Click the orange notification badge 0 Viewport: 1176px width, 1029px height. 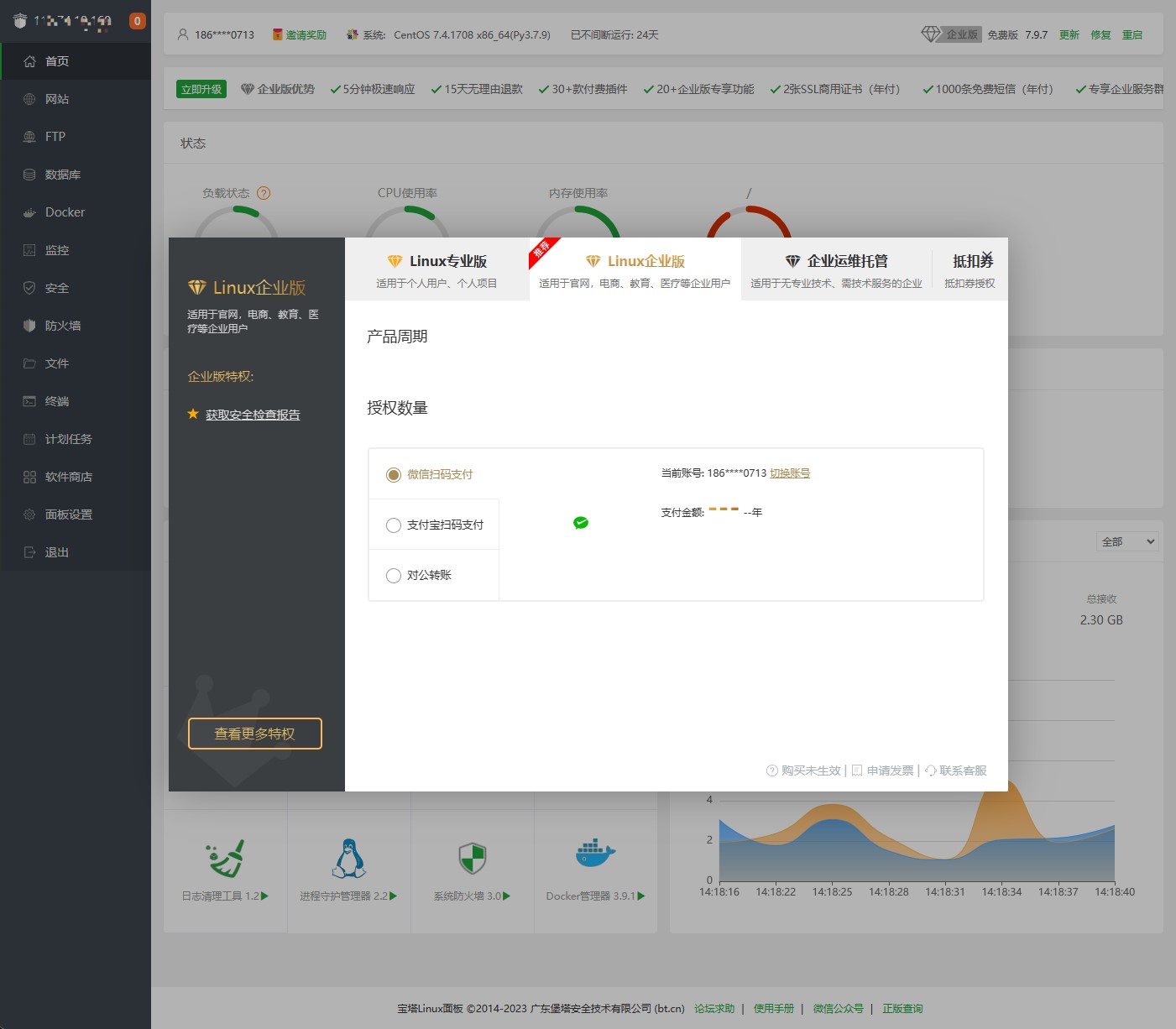tap(138, 21)
